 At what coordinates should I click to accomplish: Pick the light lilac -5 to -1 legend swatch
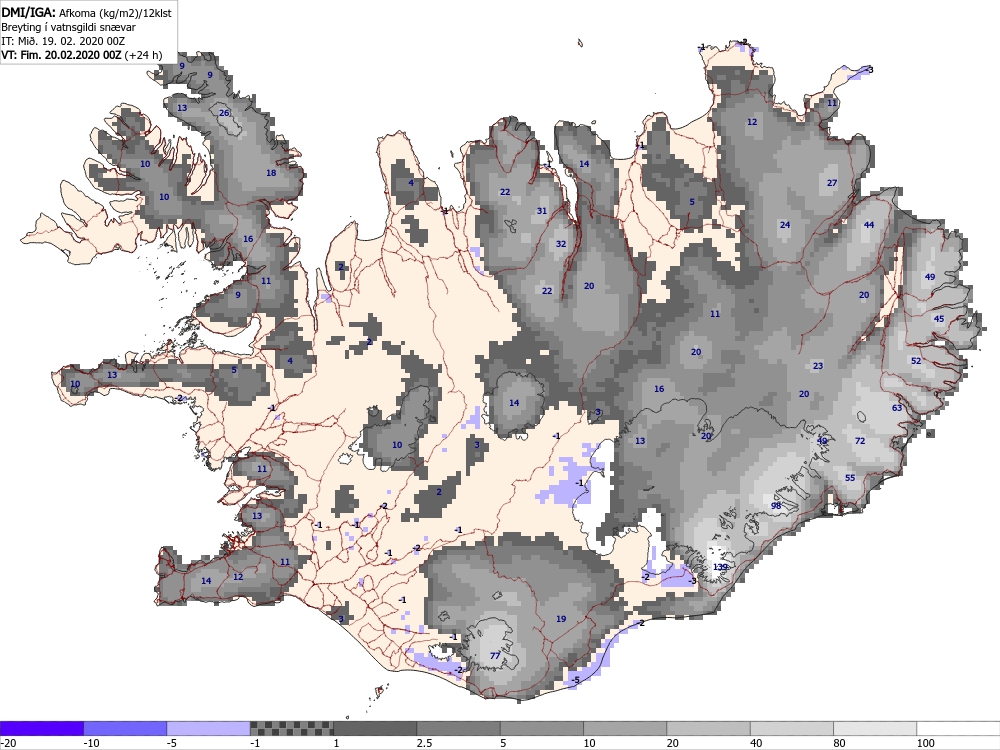point(209,728)
